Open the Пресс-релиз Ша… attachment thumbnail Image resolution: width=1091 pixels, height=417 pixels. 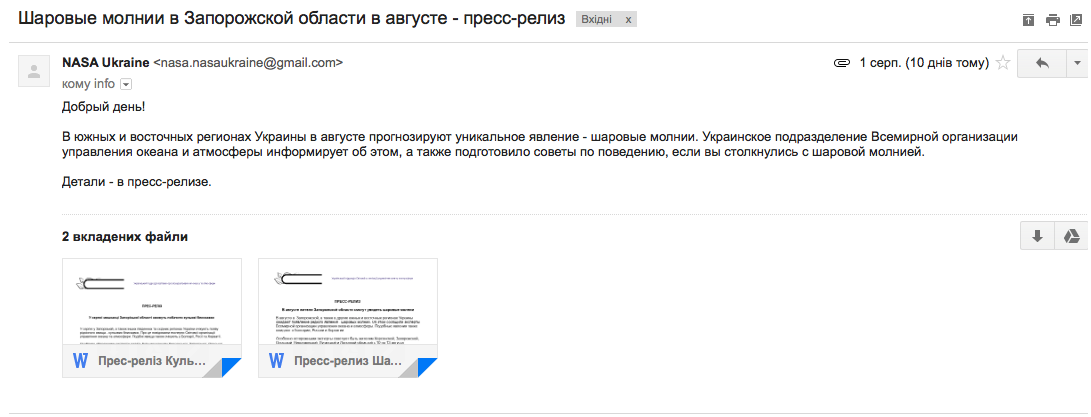347,305
